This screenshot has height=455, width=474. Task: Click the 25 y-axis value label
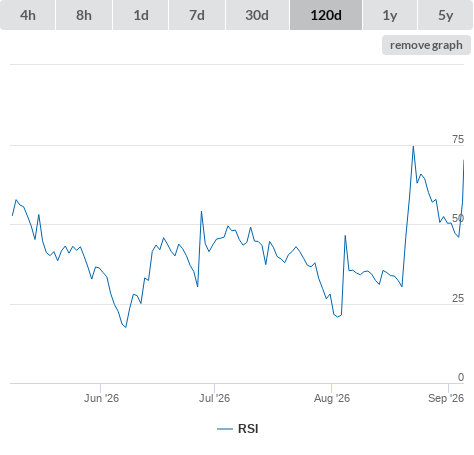point(458,298)
